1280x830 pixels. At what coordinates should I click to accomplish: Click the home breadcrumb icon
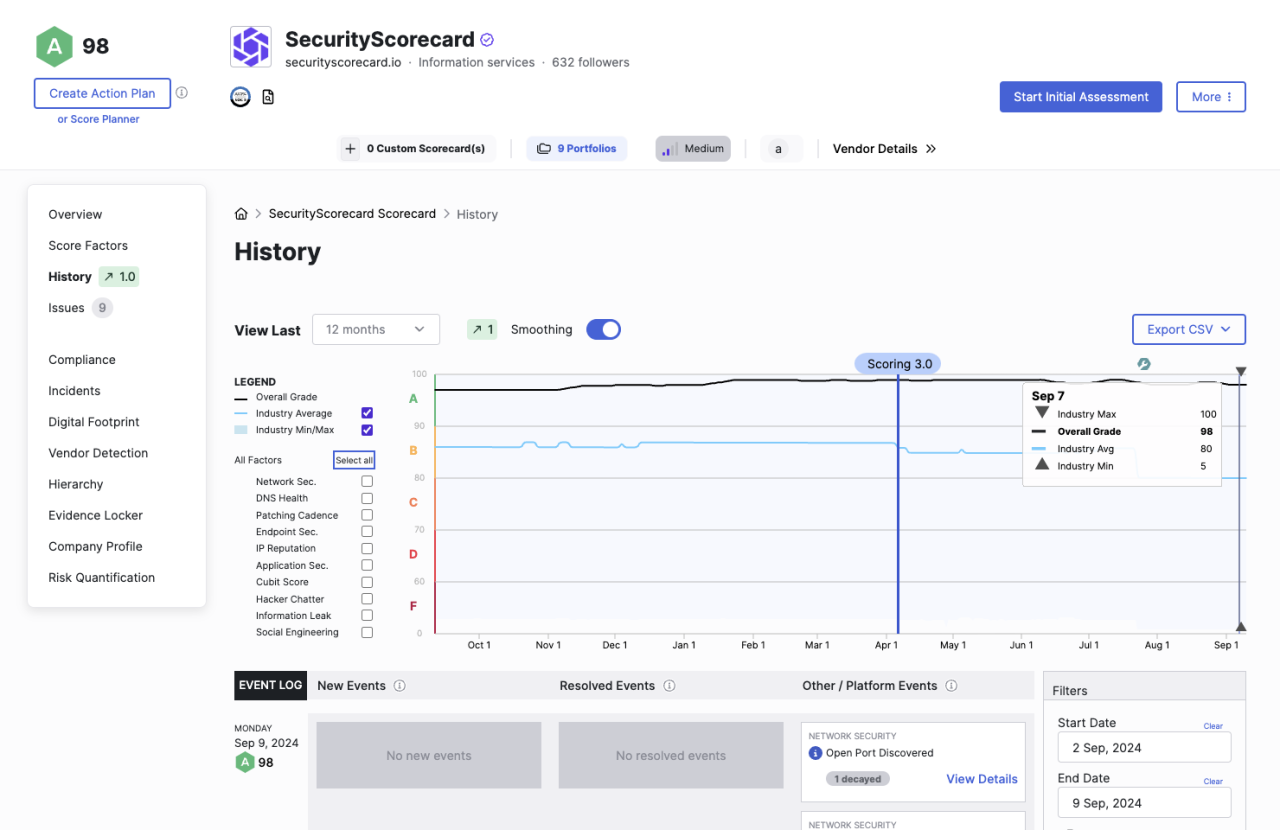[x=240, y=213]
